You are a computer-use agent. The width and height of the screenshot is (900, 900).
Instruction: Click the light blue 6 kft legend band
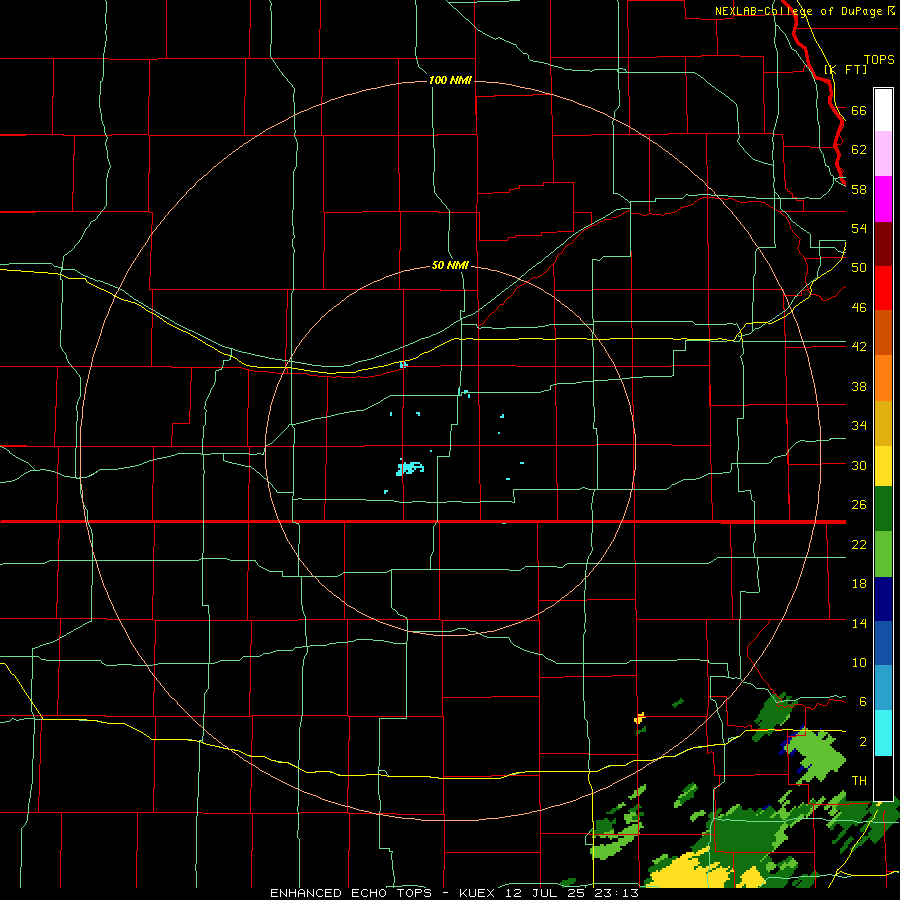pos(883,688)
